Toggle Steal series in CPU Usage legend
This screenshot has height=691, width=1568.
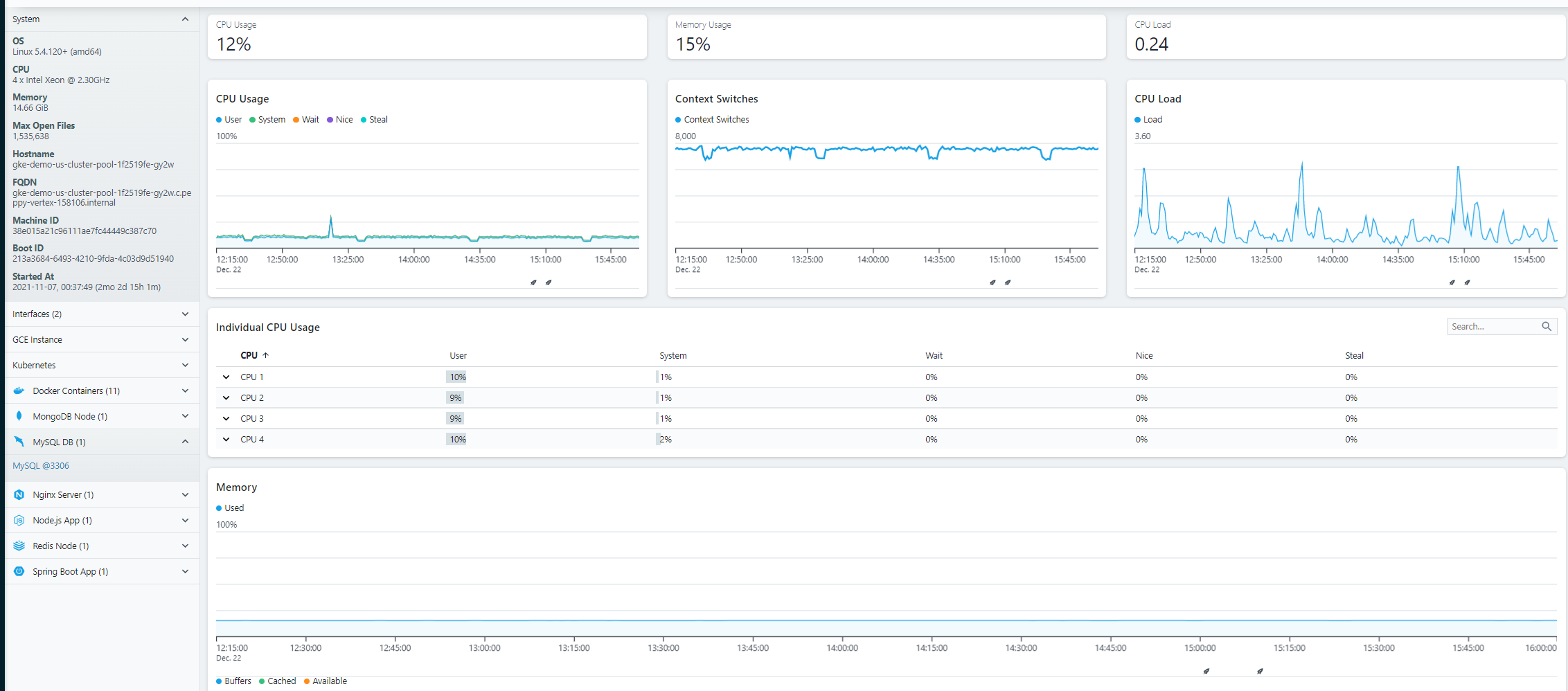[x=374, y=120]
